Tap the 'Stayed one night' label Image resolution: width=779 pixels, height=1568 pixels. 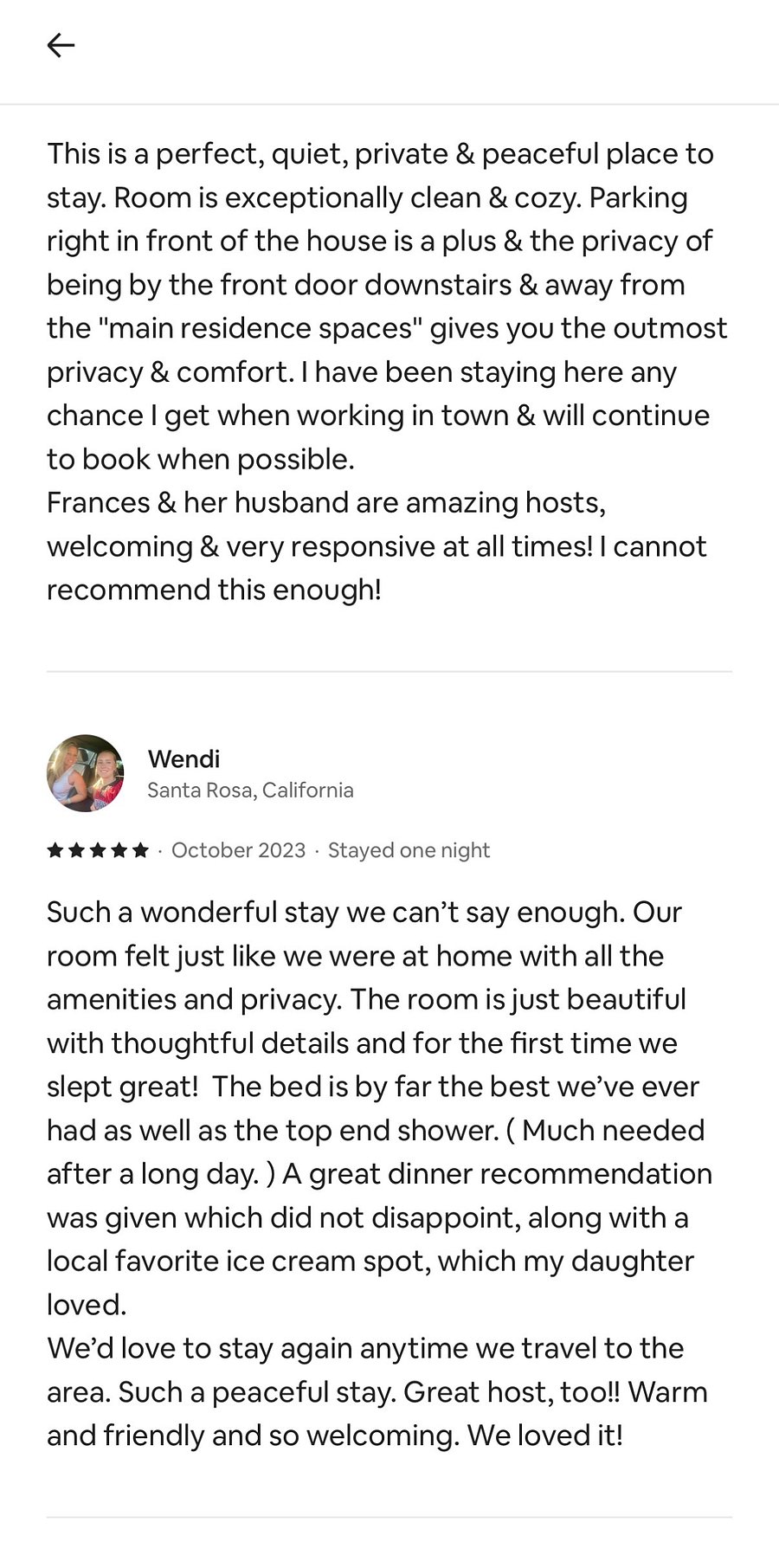pyautogui.click(x=409, y=850)
